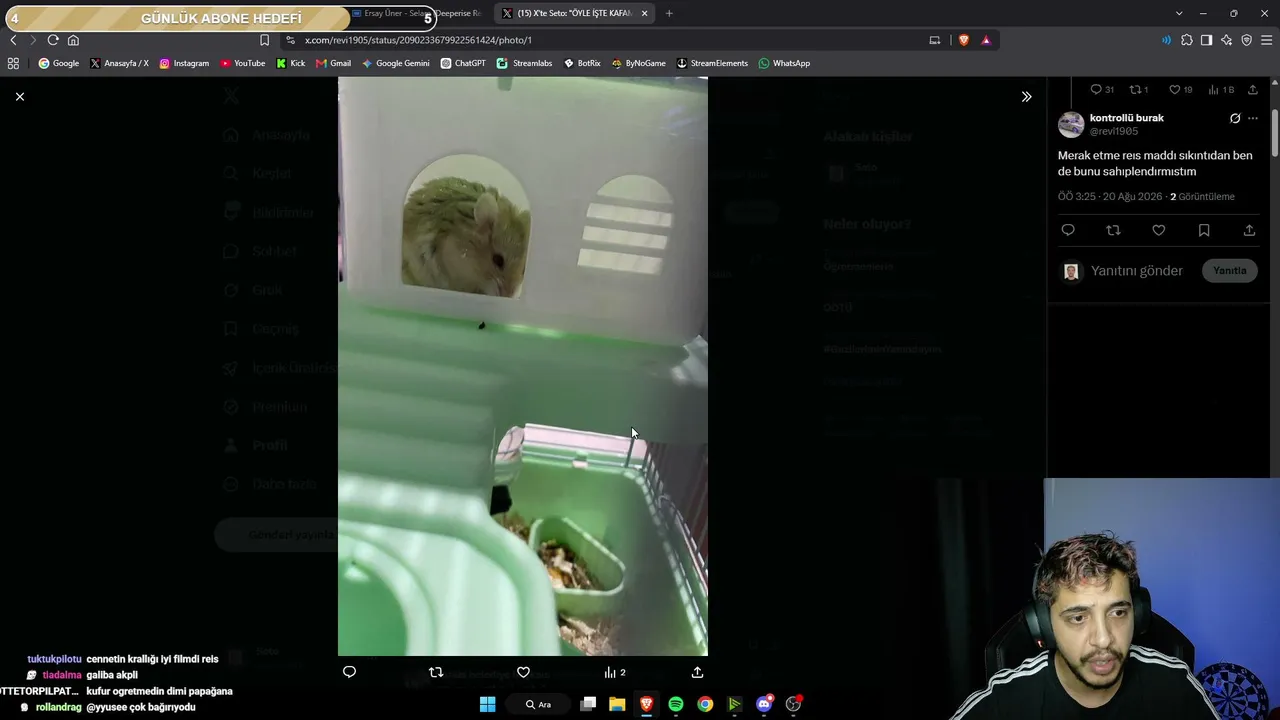The height and width of the screenshot is (720, 1280).
Task: Click the taskbar Ara search box
Action: point(539,704)
